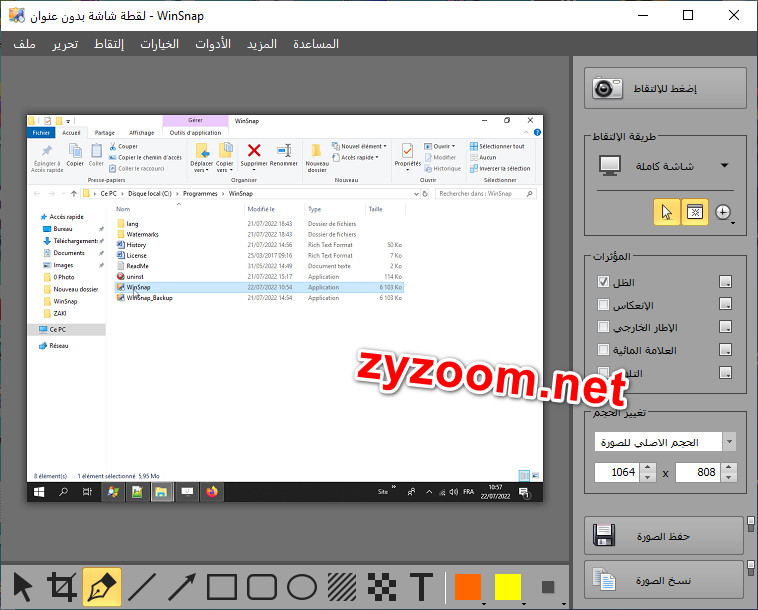Click the WinSnap app icon in title bar
Screen dimensions: 758x610
pos(17,15)
